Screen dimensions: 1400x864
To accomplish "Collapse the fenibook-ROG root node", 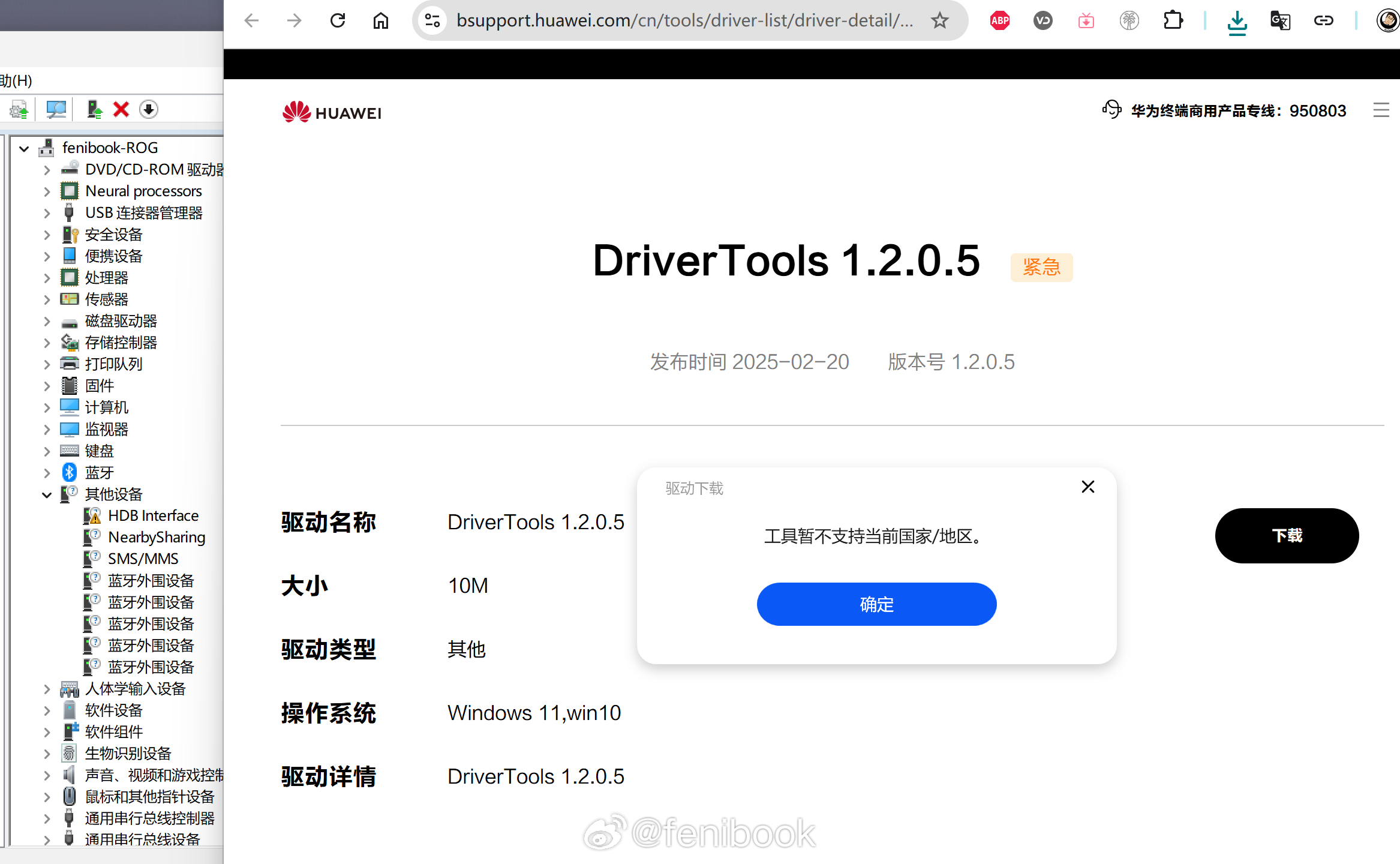I will tap(24, 148).
